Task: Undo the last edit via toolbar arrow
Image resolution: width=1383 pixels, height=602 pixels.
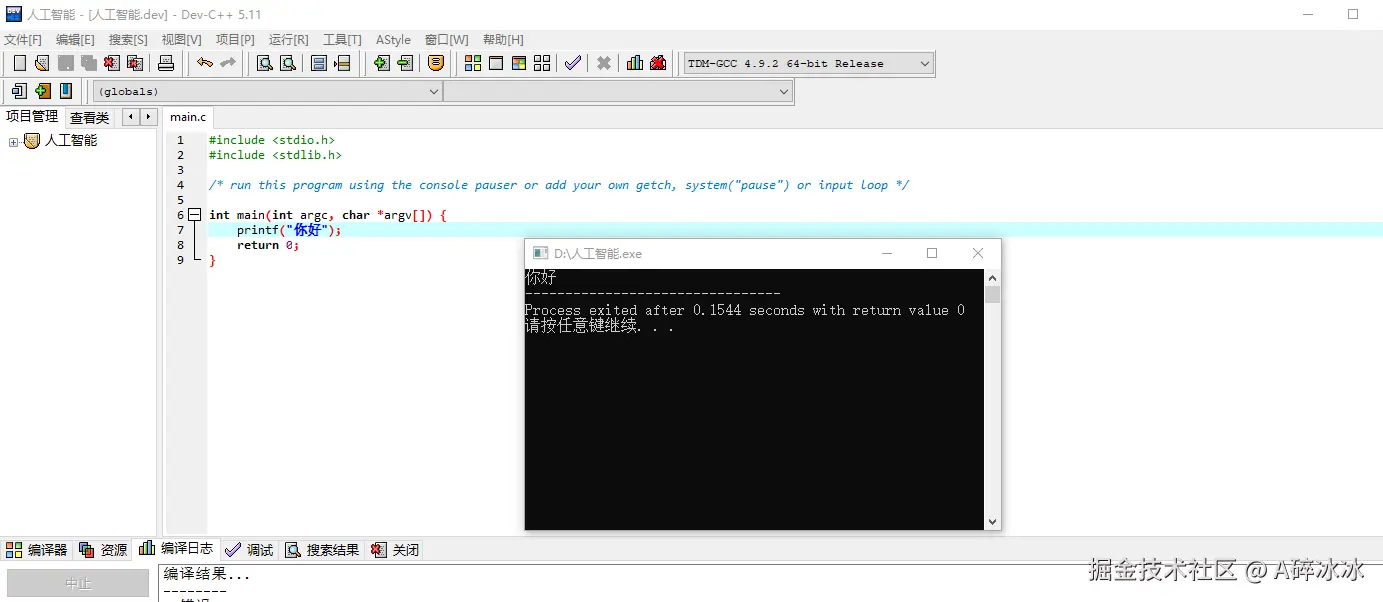Action: [205, 63]
